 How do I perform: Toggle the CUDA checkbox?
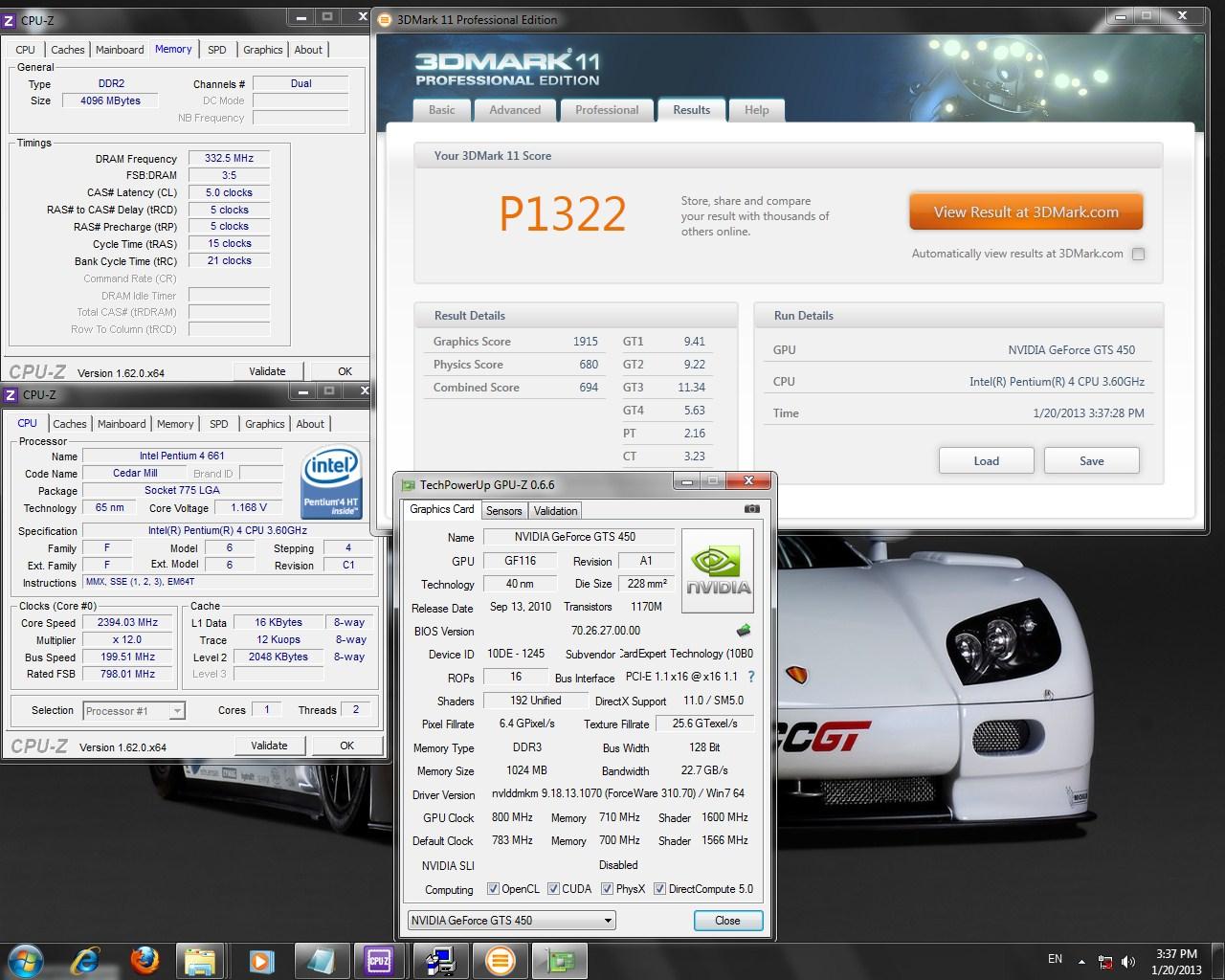click(553, 888)
